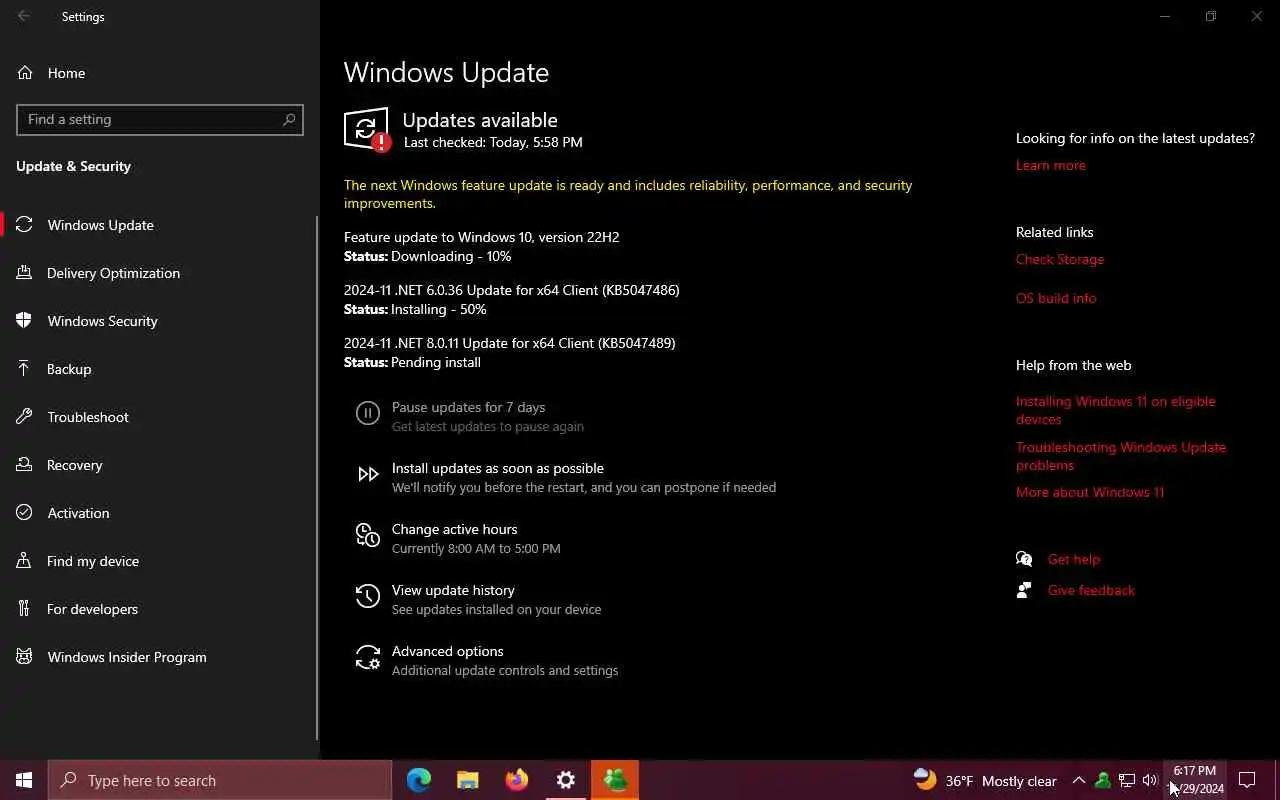
Task: Open the Windows Start menu
Action: (x=24, y=780)
